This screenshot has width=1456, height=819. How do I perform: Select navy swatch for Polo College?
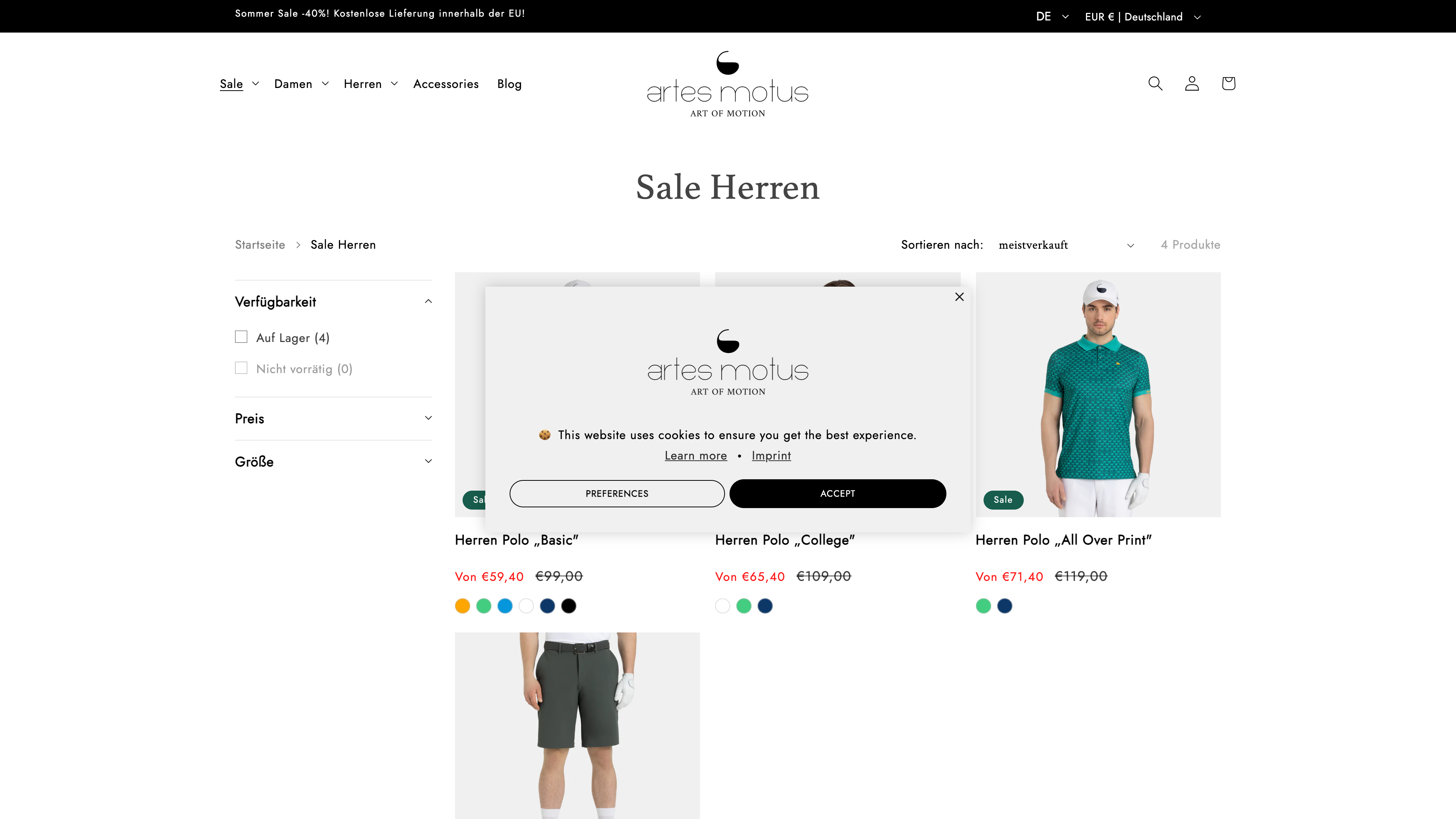pyautogui.click(x=765, y=606)
